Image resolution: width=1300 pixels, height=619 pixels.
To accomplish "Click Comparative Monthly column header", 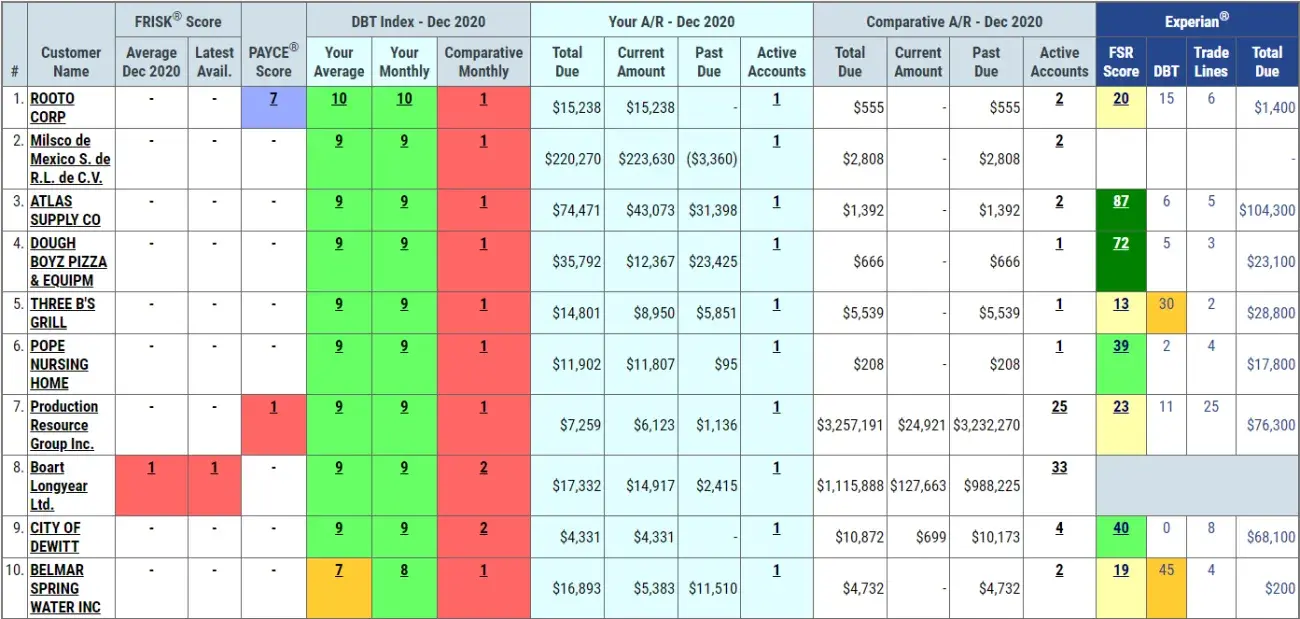I will [484, 61].
